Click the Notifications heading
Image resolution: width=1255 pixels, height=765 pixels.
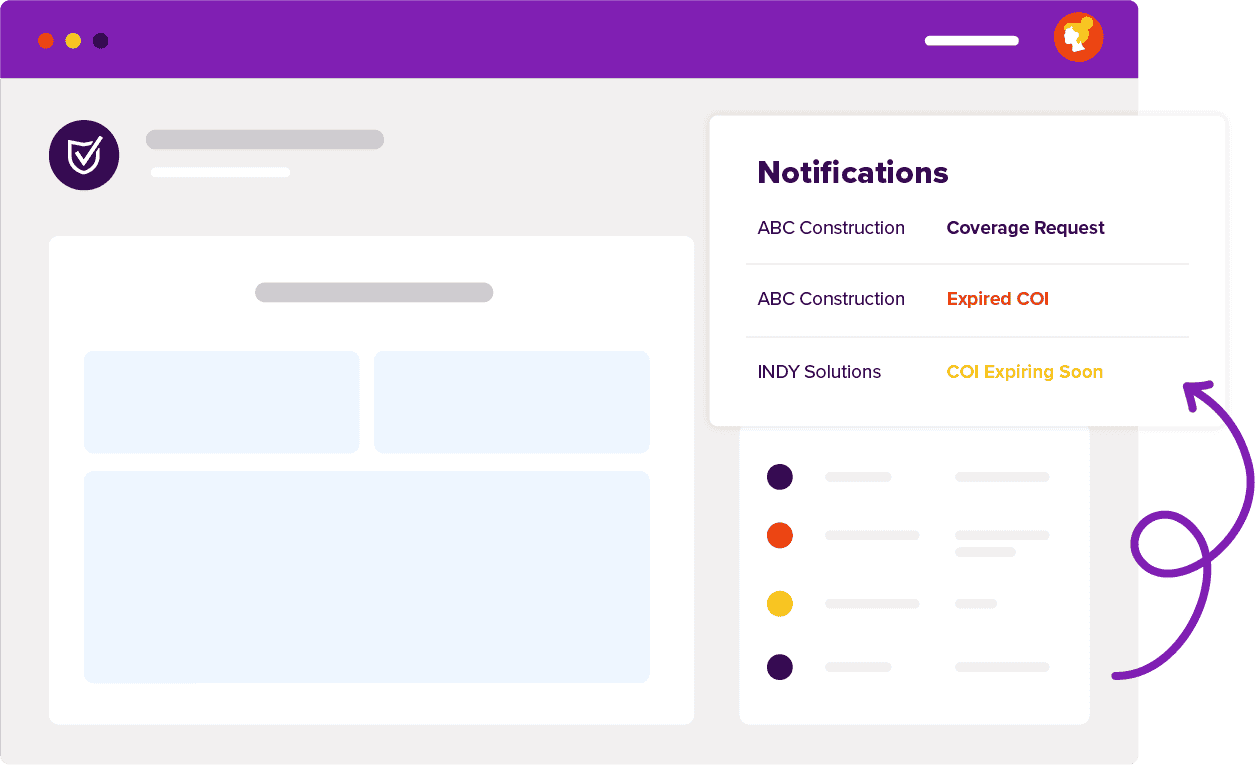[x=853, y=172]
